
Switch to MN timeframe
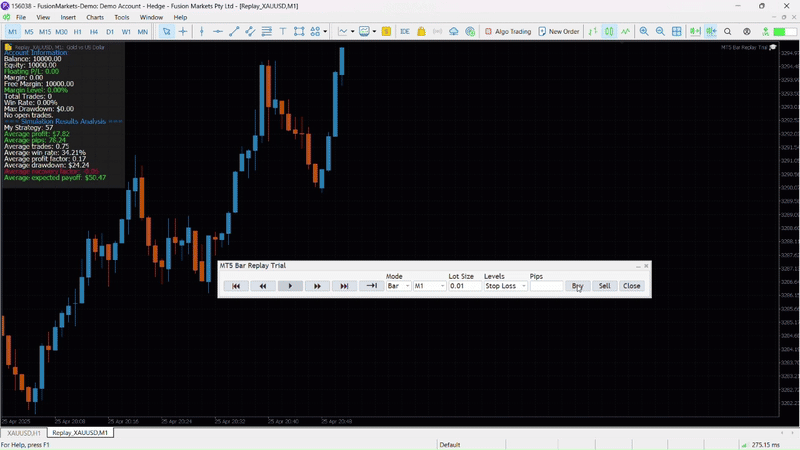click(x=143, y=32)
